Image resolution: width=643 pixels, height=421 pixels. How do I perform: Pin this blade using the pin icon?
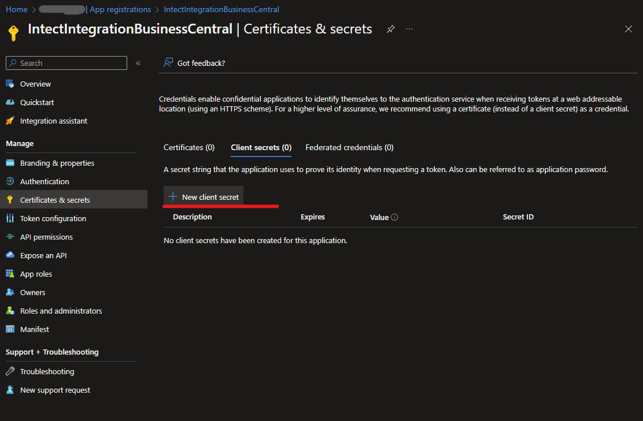(x=390, y=29)
